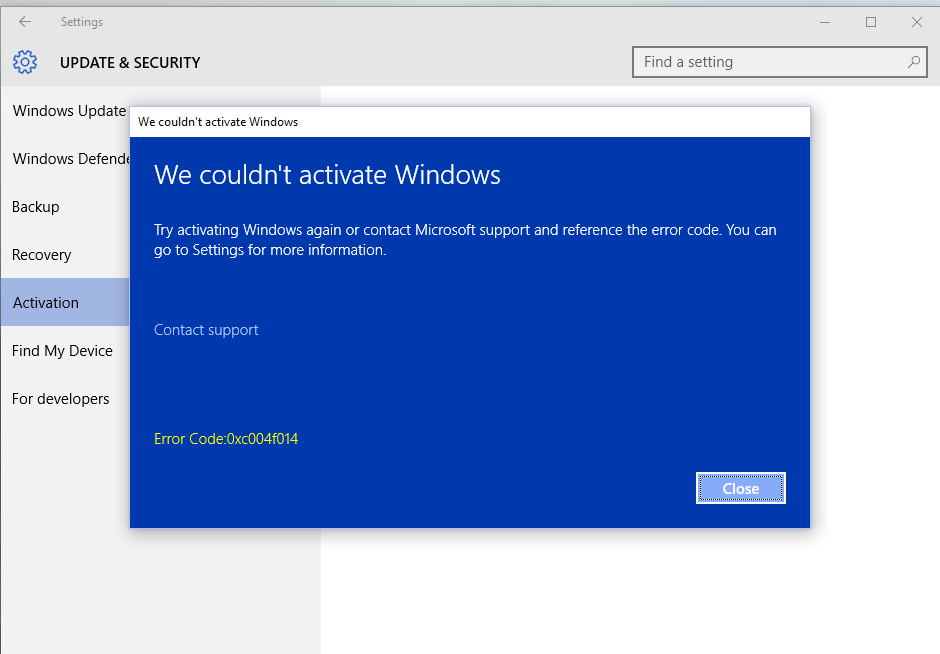Close the Settings window
The width and height of the screenshot is (940, 654).
pyautogui.click(x=917, y=22)
